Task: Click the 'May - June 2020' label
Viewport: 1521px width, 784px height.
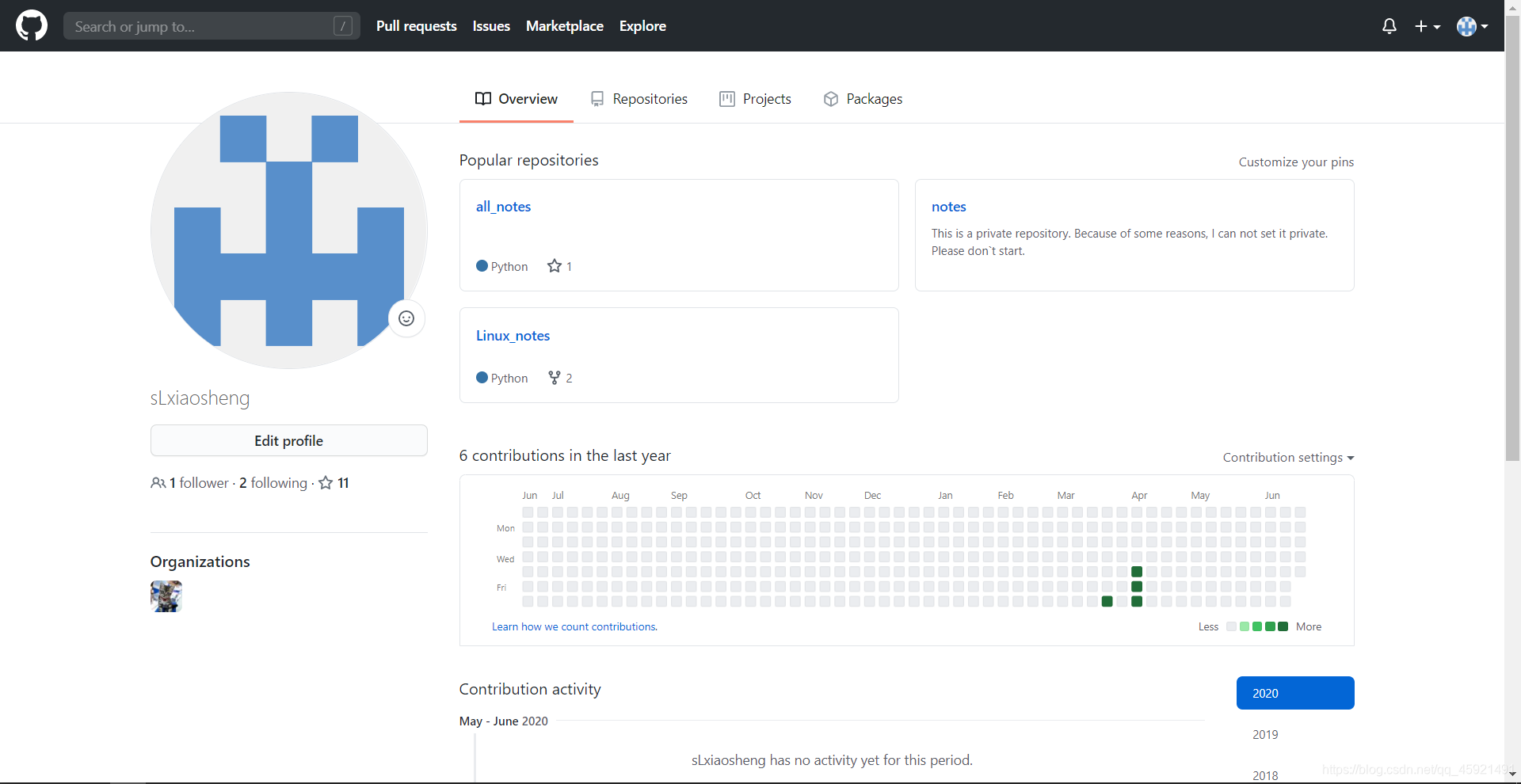Action: coord(504,721)
